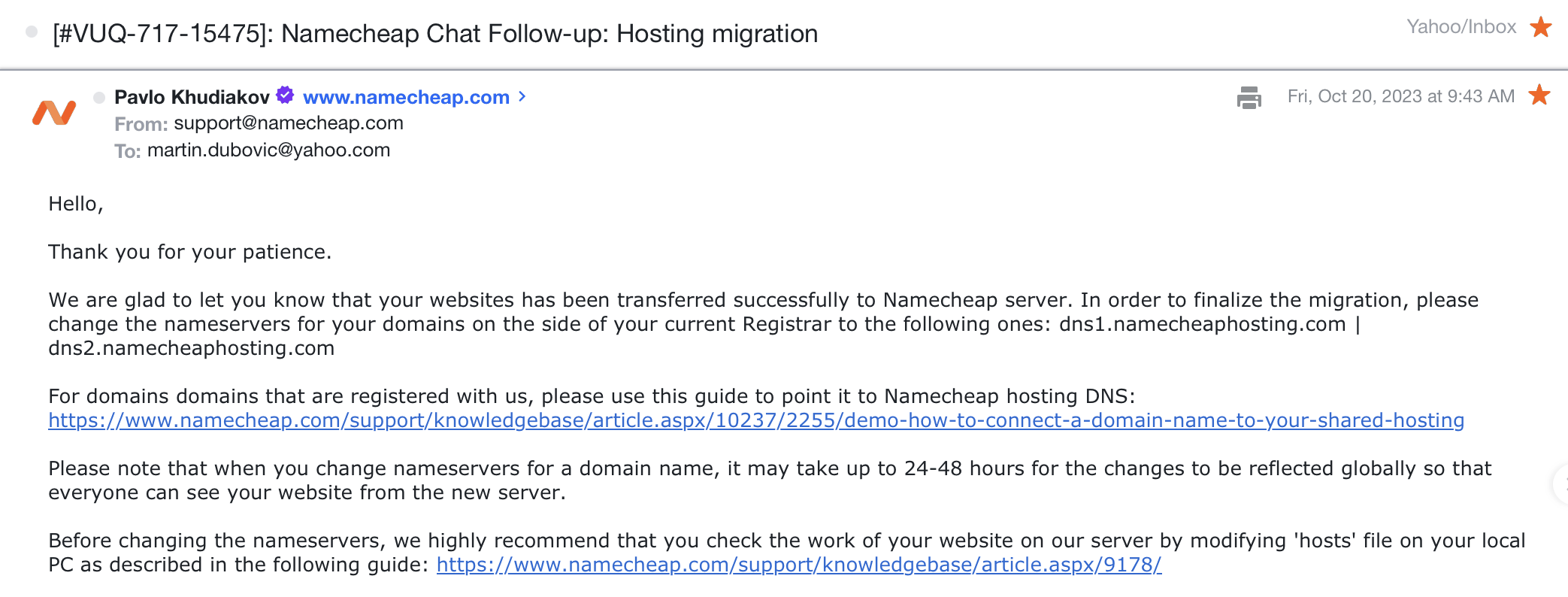Click the martin.dubovic@yahoo.com recipient address
This screenshot has height=597, width=1568.
(268, 150)
